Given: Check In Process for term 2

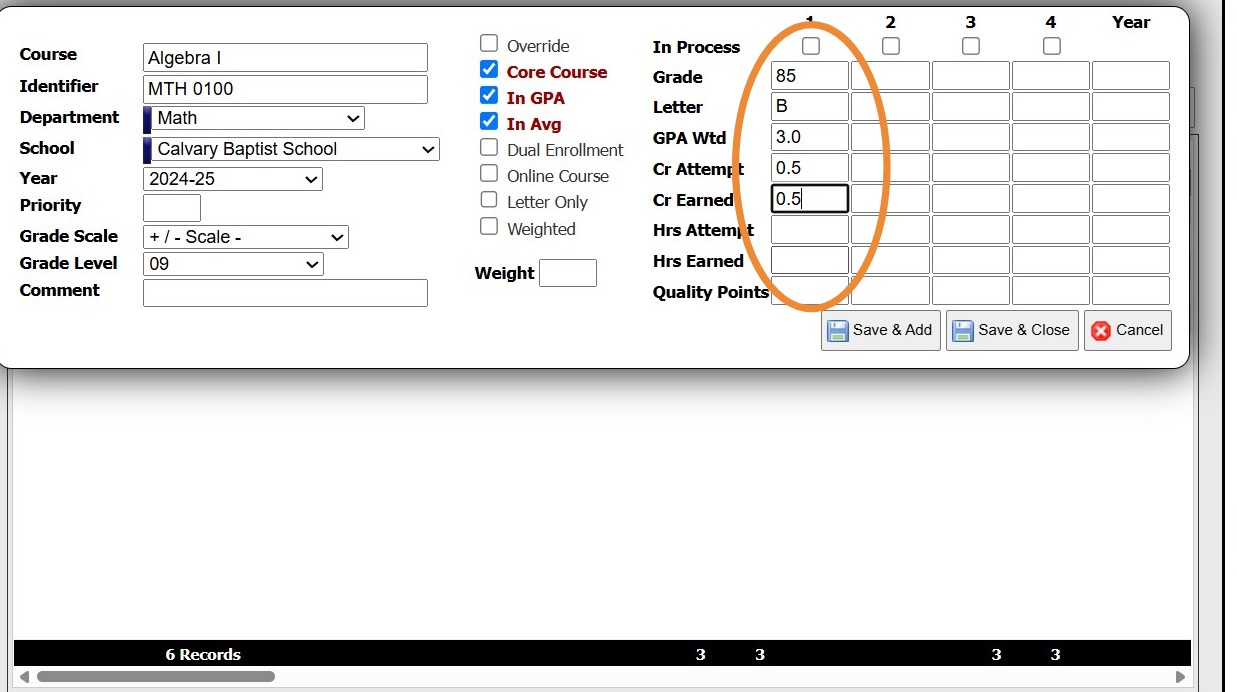Looking at the screenshot, I should (x=891, y=46).
